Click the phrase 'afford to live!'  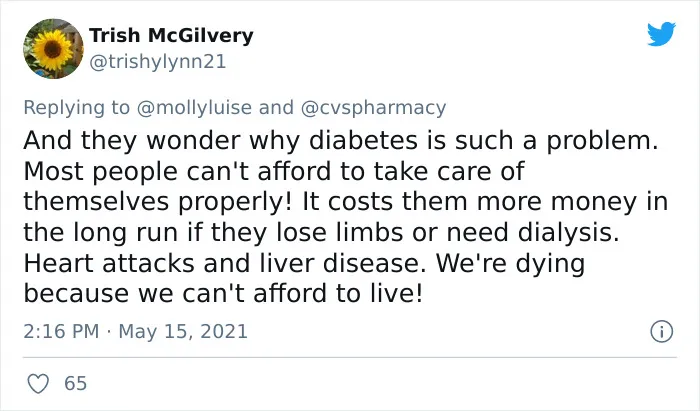click(338, 294)
